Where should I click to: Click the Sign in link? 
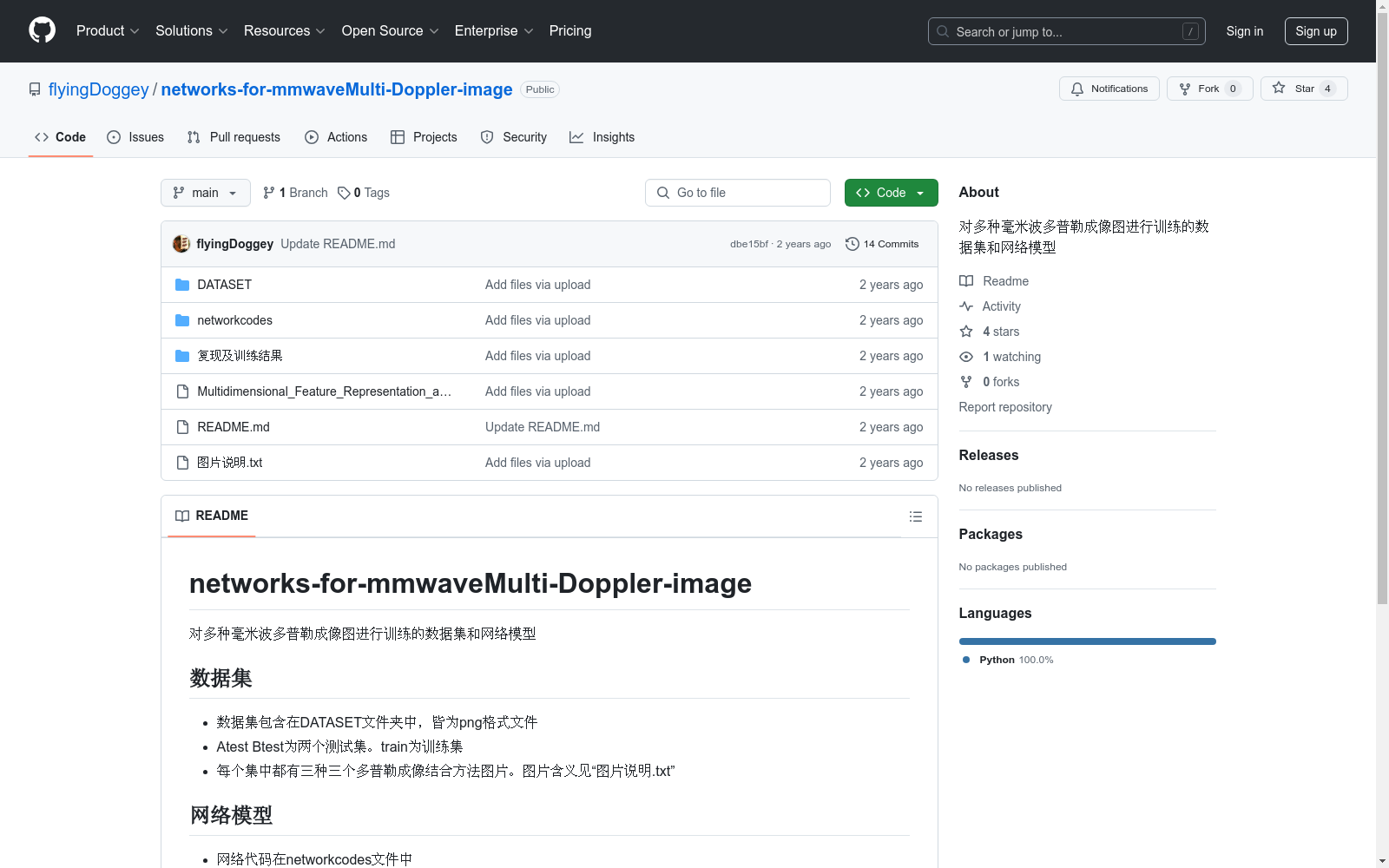coord(1244,31)
